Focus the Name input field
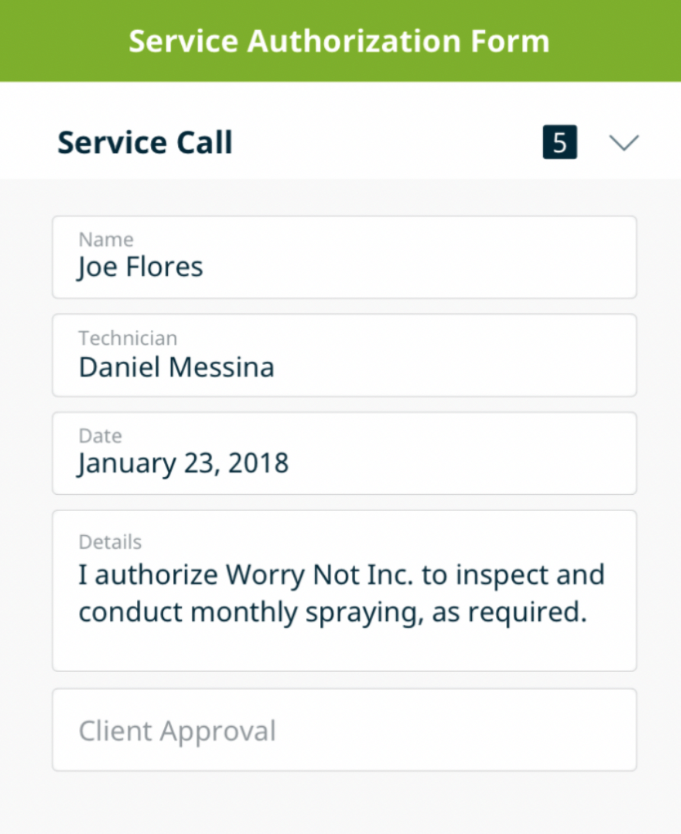681x834 pixels. click(344, 257)
